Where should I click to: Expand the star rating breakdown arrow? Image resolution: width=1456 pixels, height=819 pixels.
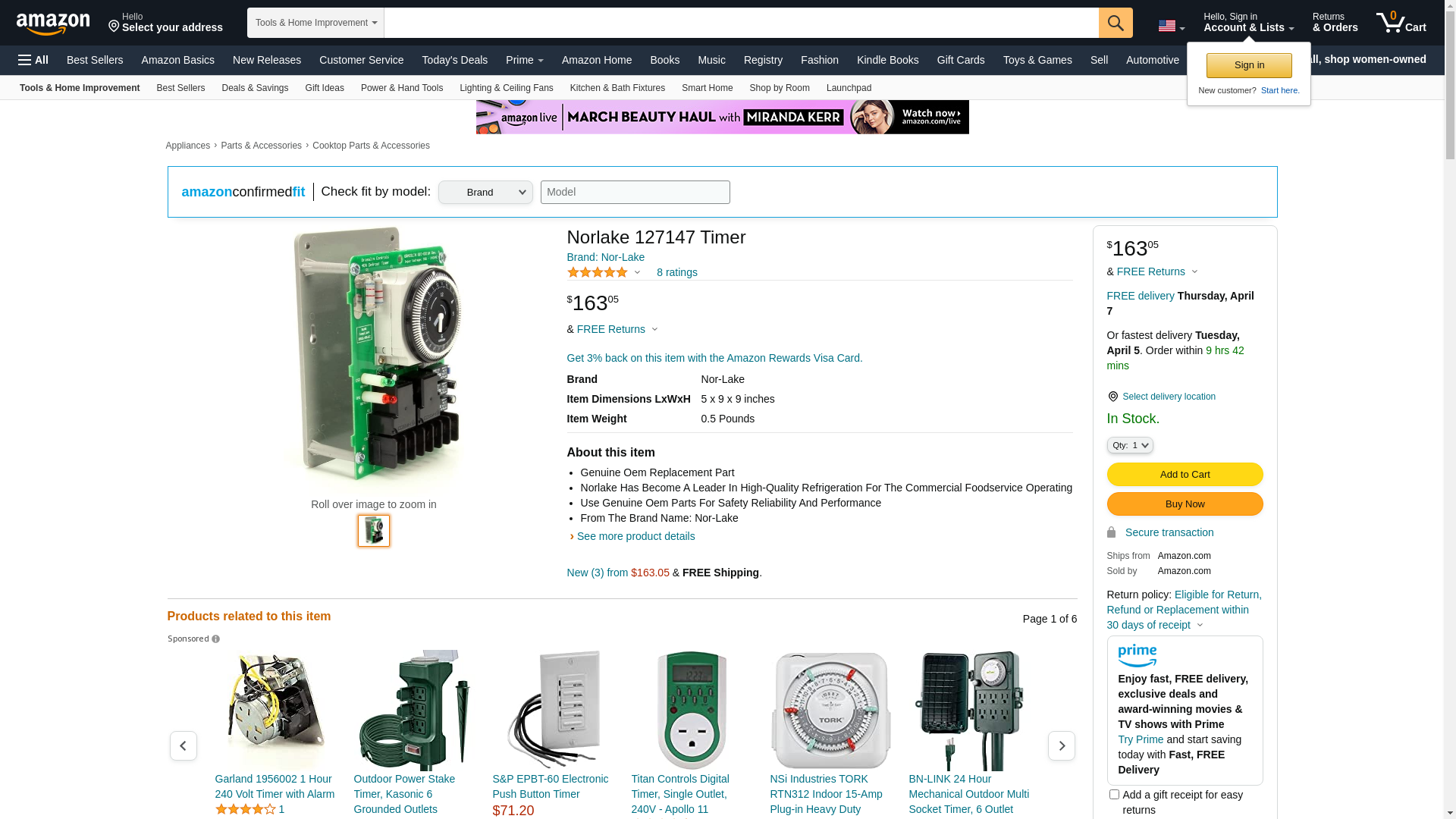pyautogui.click(x=637, y=273)
